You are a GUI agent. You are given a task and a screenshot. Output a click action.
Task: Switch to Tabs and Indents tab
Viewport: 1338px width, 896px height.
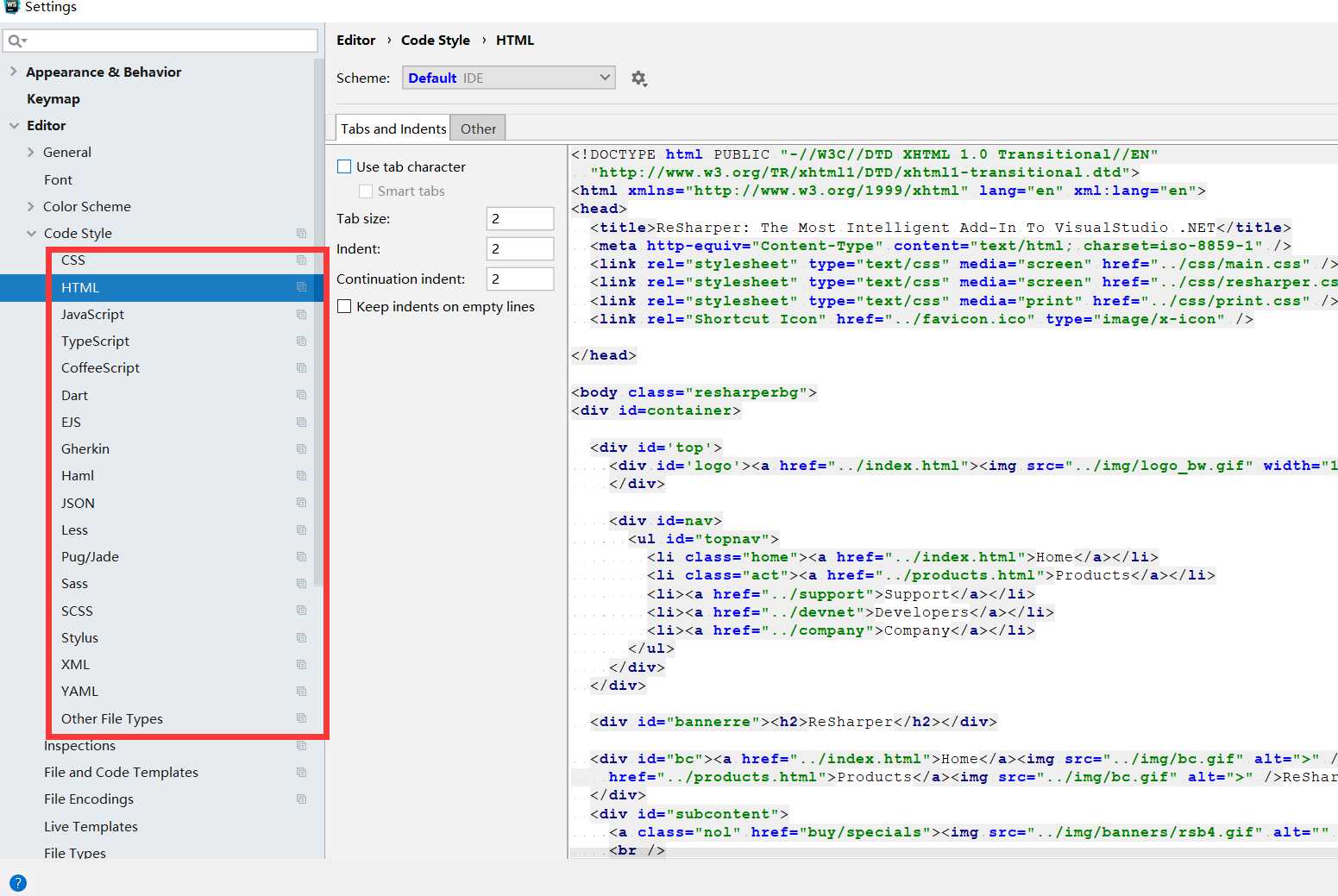coord(393,128)
